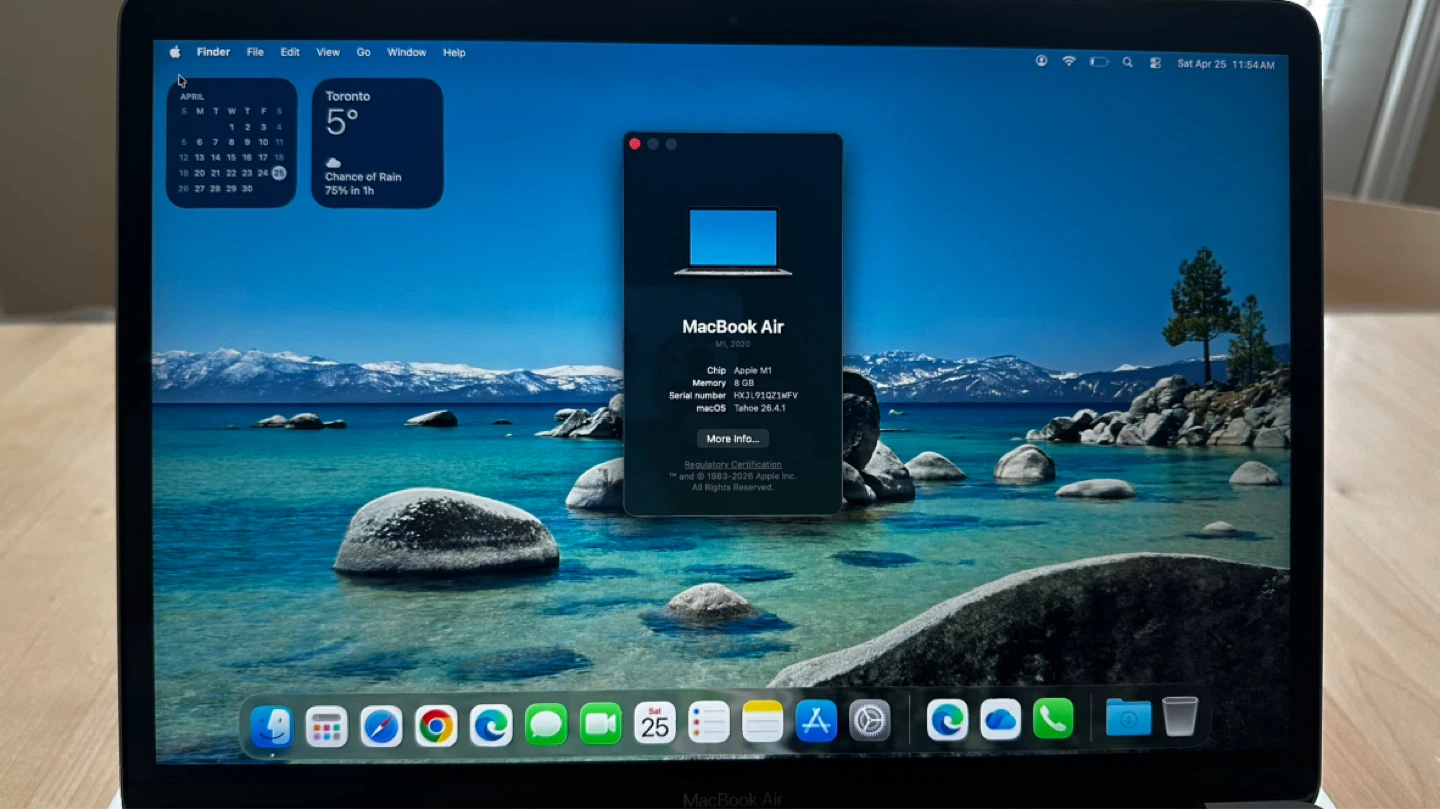Close the About This Mac window
This screenshot has width=1440, height=809.
[634, 144]
